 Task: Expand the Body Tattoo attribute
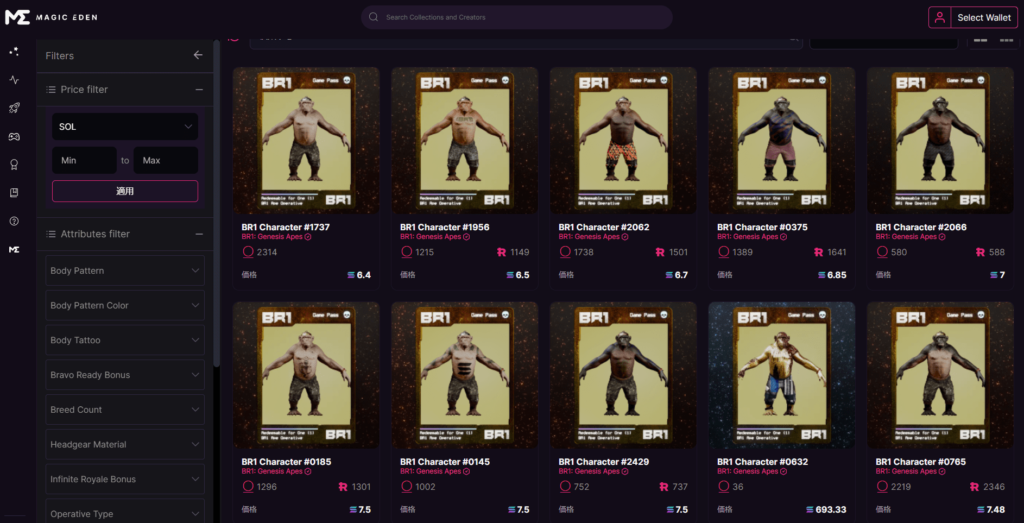tap(125, 340)
